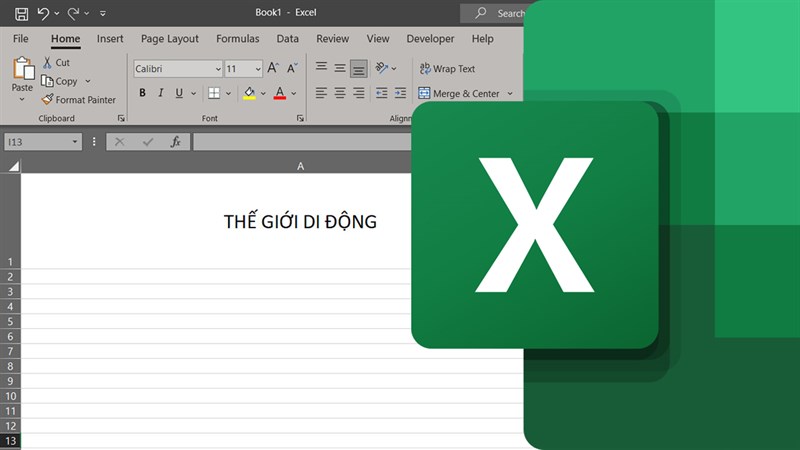Screen dimensions: 800x450
Task: Toggle Italic formatting
Action: (x=161, y=93)
